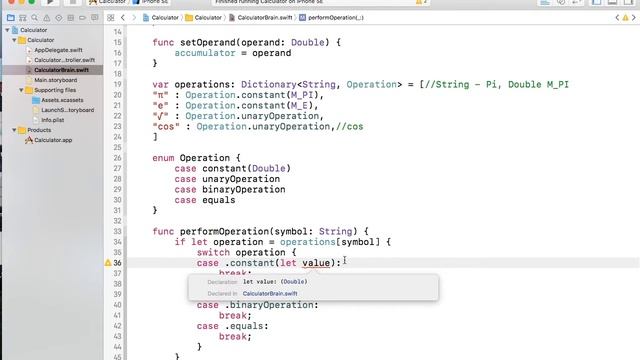Click the warning count in activity bar

coord(422,2)
